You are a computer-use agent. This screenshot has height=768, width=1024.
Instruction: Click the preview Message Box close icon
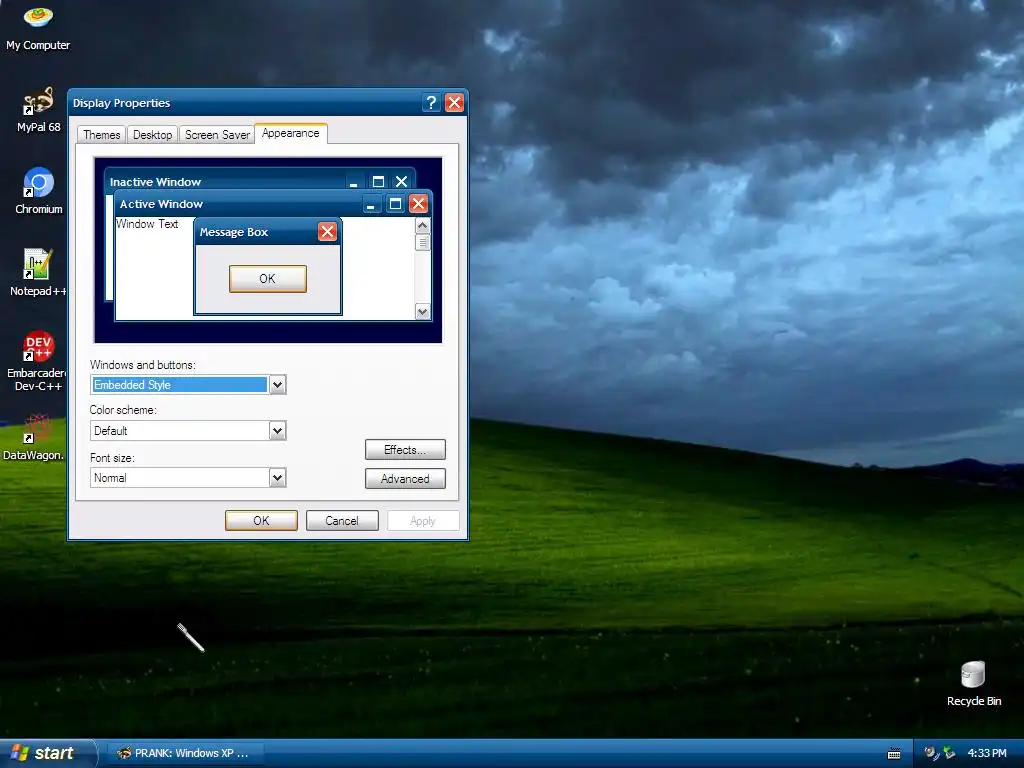(x=327, y=231)
